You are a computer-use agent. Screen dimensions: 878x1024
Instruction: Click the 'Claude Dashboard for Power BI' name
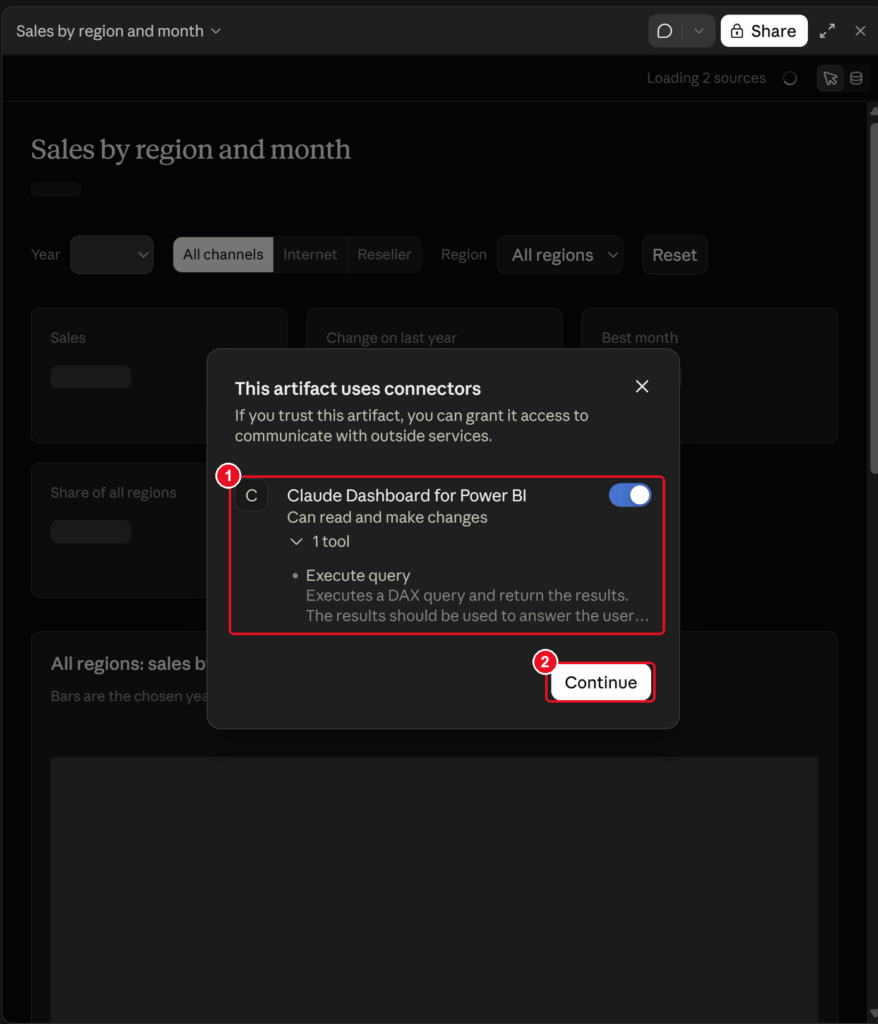(x=406, y=496)
